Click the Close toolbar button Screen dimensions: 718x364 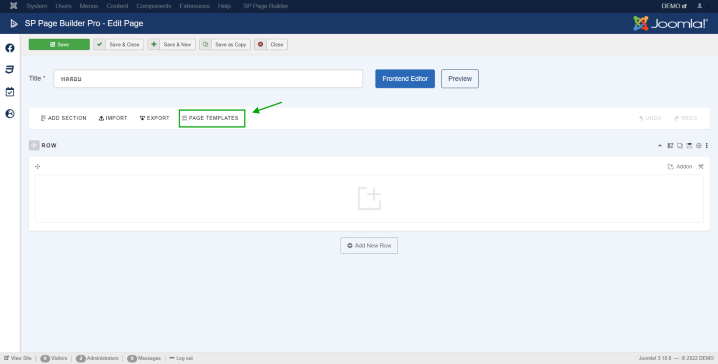coord(271,44)
